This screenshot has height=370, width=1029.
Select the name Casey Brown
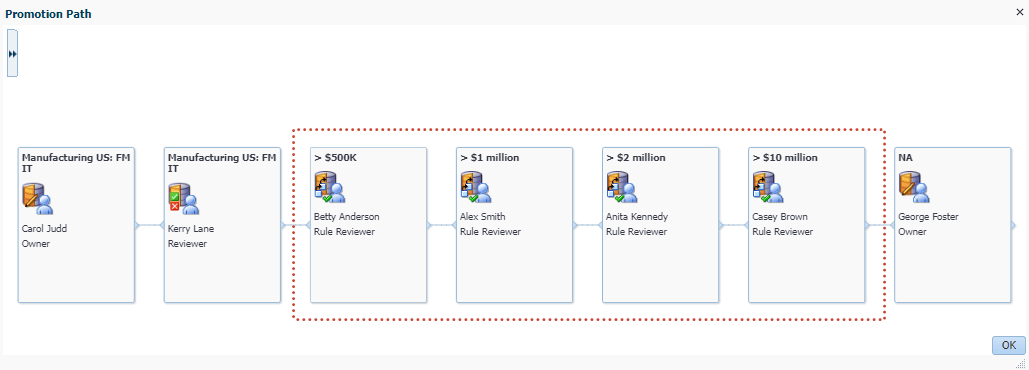click(780, 216)
